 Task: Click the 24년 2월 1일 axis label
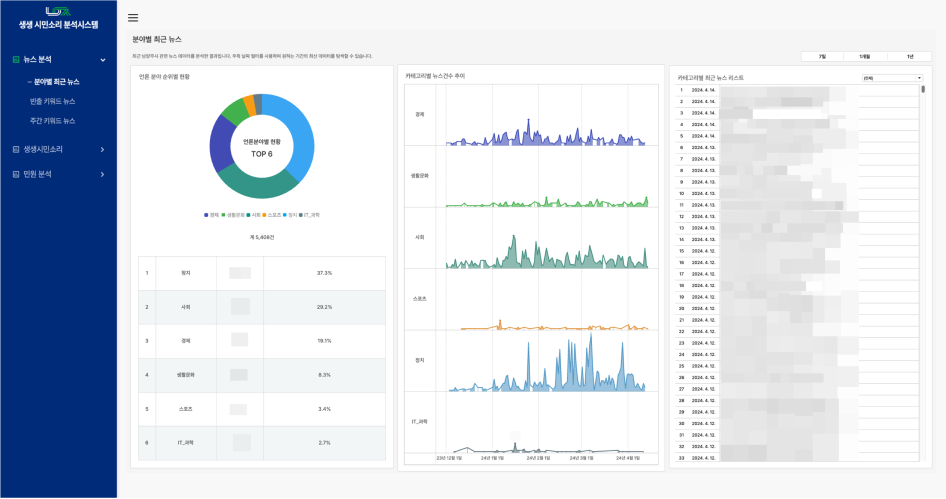(538, 458)
